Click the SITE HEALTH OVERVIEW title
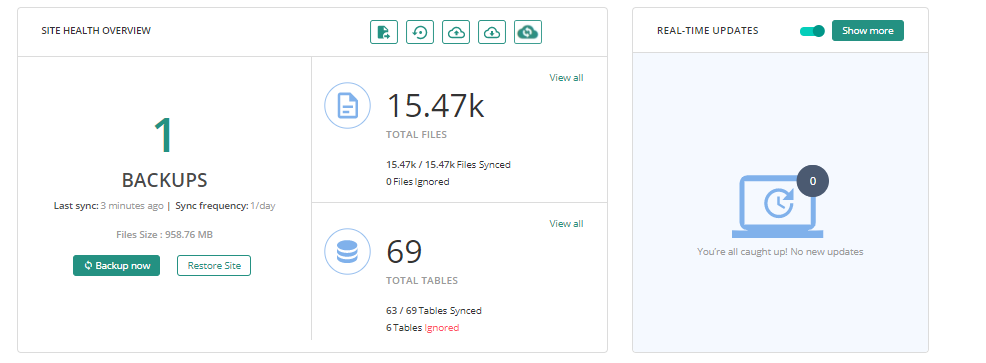The height and width of the screenshot is (363, 986). (96, 31)
